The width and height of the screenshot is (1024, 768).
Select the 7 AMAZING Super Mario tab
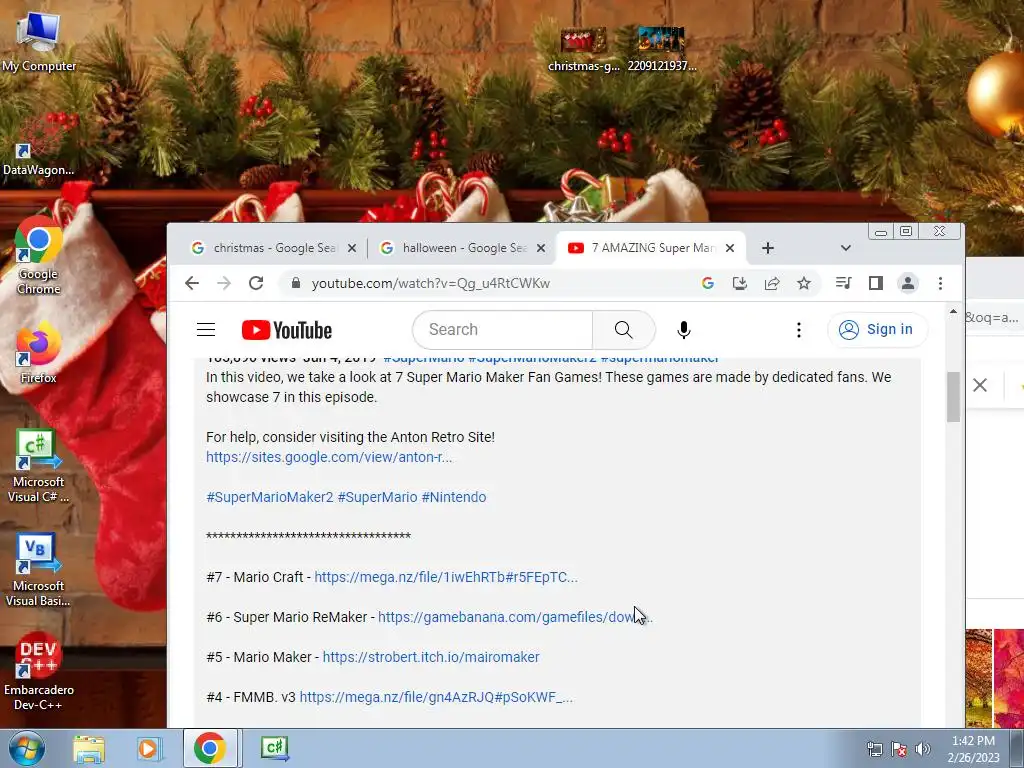(x=651, y=248)
